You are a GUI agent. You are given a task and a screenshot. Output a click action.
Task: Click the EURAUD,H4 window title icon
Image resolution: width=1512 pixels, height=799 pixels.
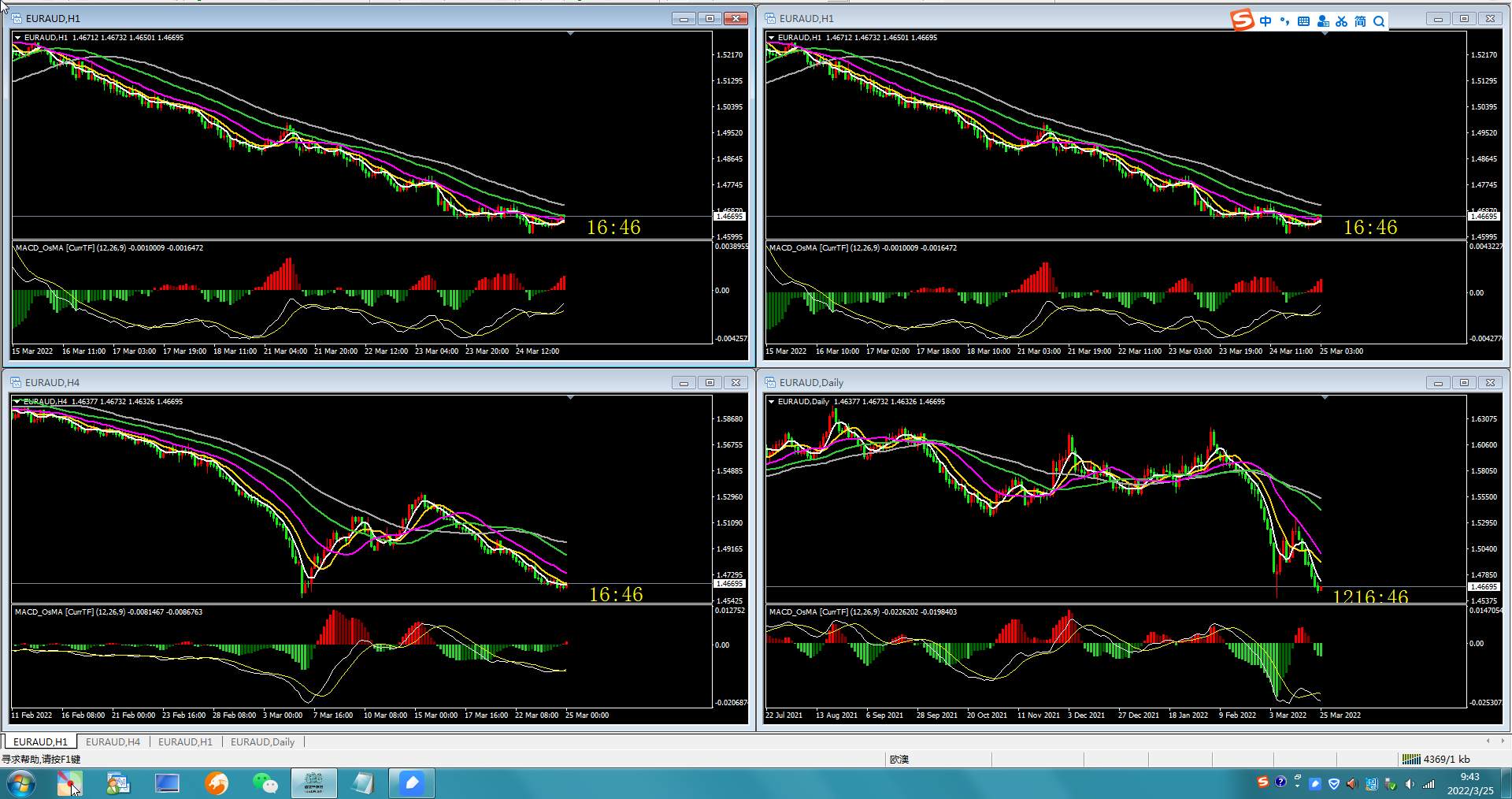16,382
